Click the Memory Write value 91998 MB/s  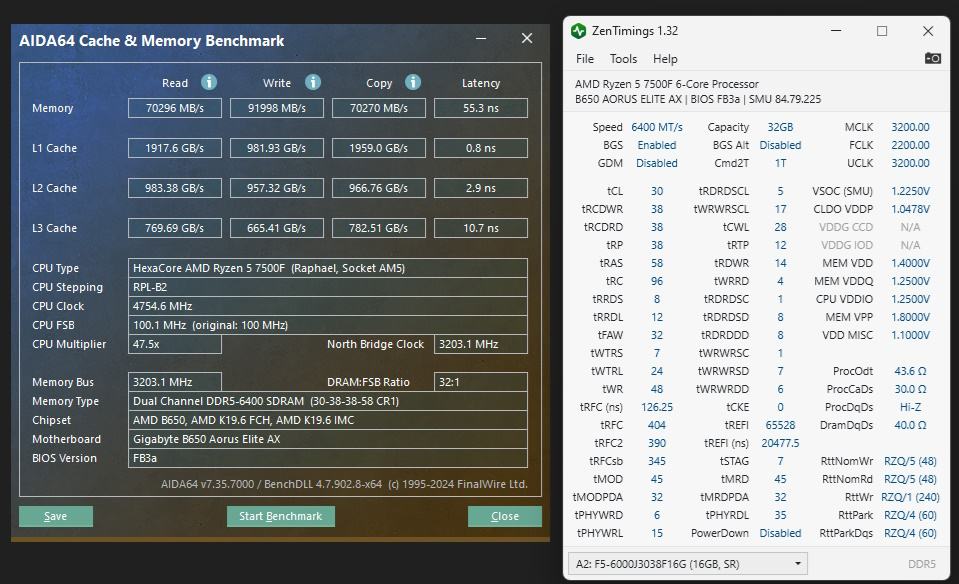[276, 108]
